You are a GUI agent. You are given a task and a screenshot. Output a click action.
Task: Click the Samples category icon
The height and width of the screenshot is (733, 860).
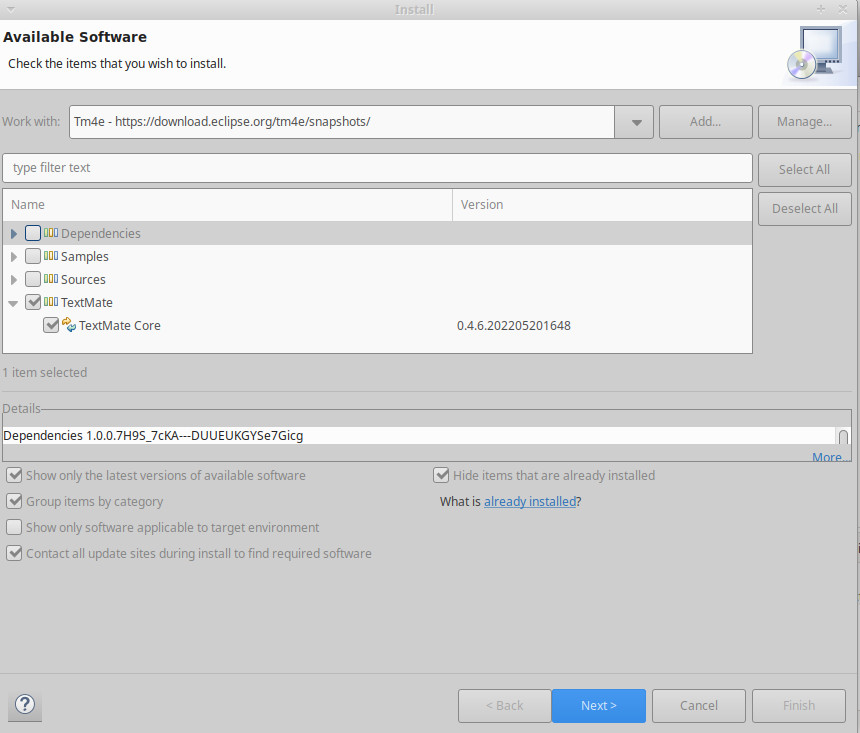click(51, 256)
